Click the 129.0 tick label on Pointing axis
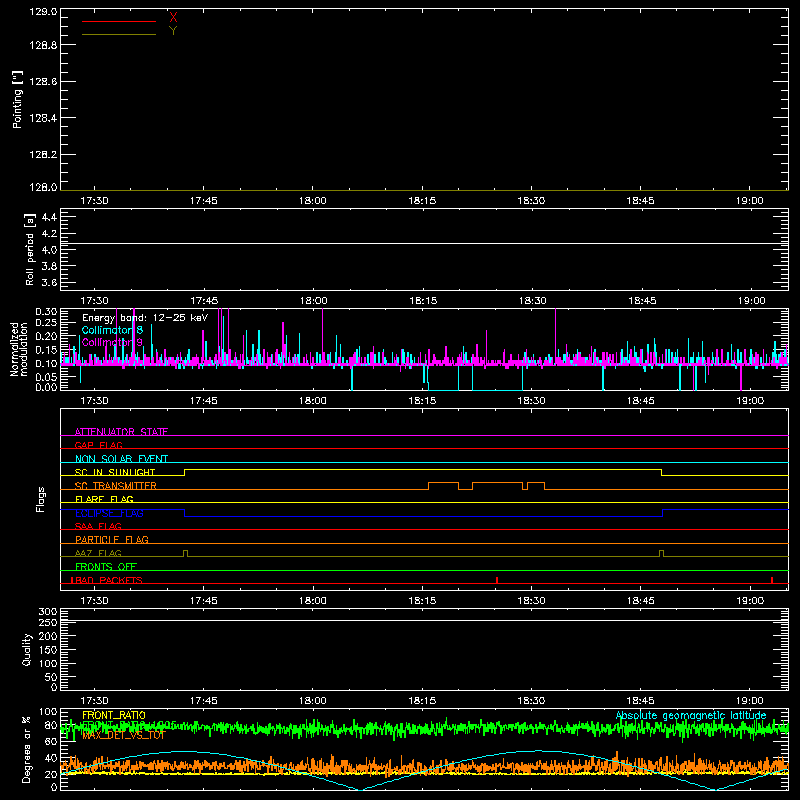 tap(43, 11)
